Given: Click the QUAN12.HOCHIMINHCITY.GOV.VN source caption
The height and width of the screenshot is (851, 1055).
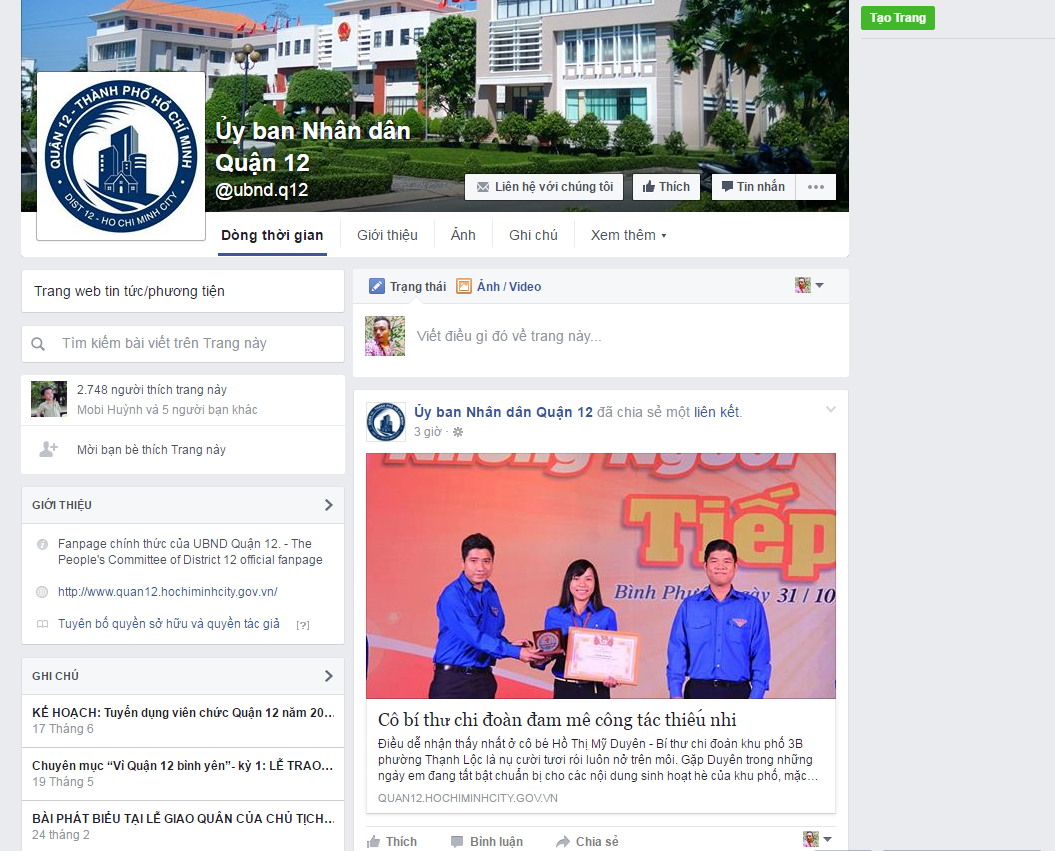Looking at the screenshot, I should click(x=468, y=799).
